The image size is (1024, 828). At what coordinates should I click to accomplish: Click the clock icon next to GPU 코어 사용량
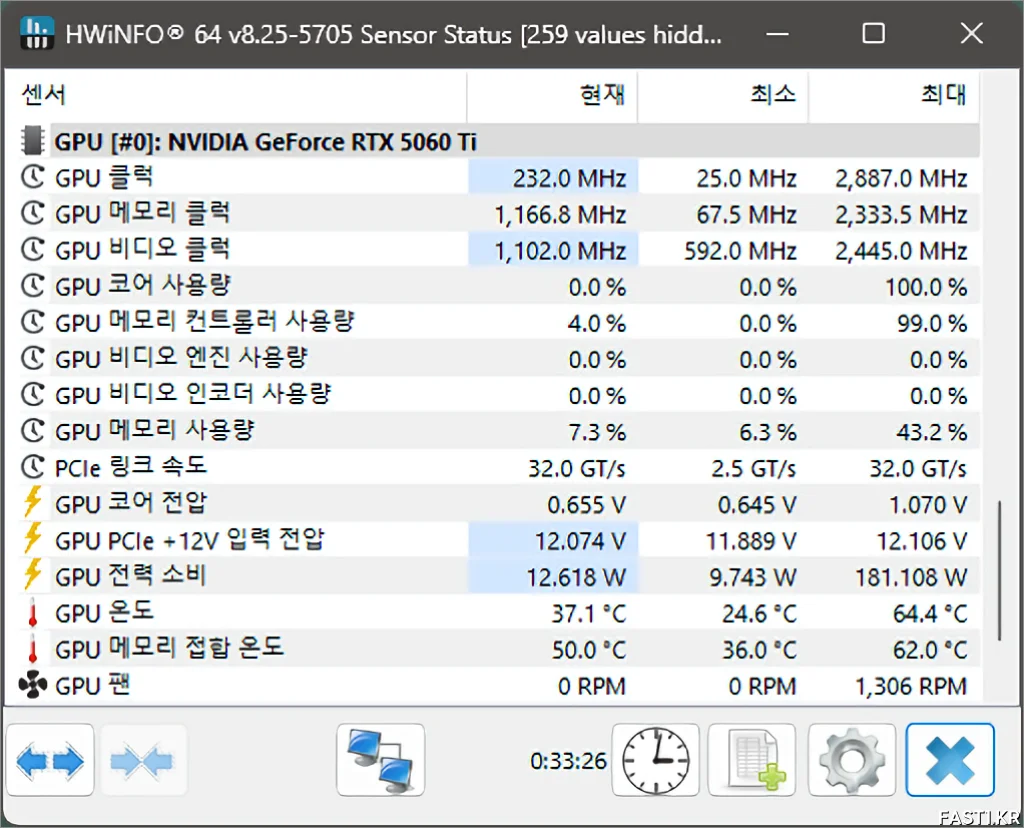pyautogui.click(x=33, y=286)
